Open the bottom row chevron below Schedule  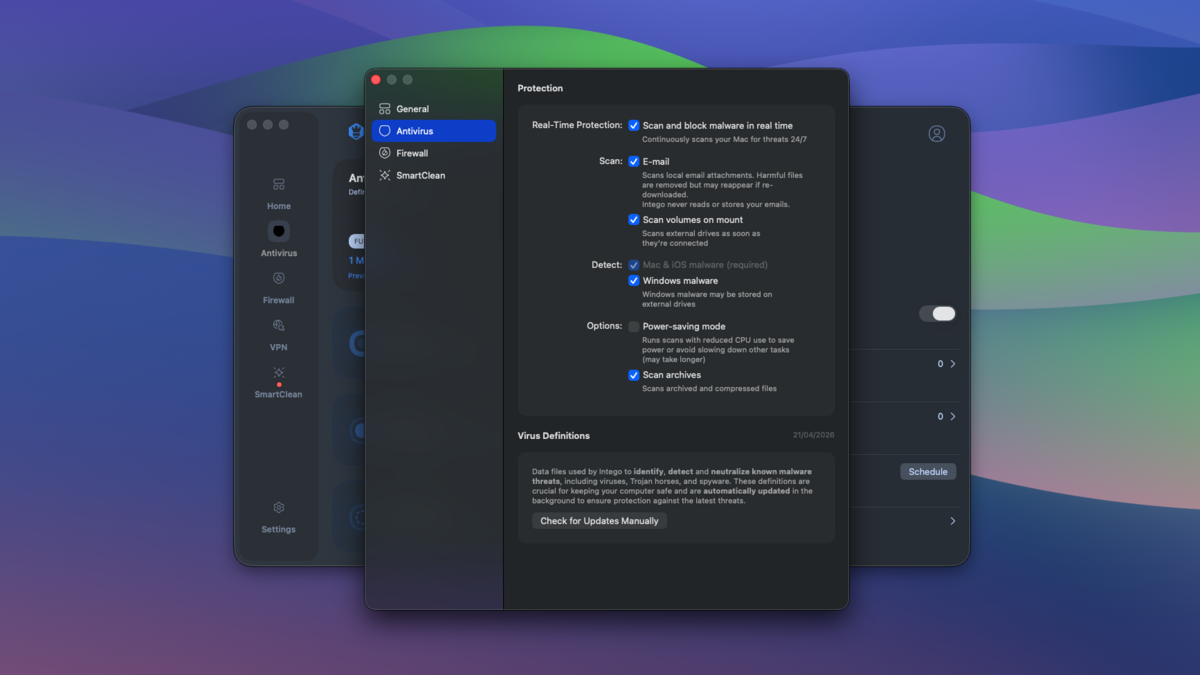[952, 521]
